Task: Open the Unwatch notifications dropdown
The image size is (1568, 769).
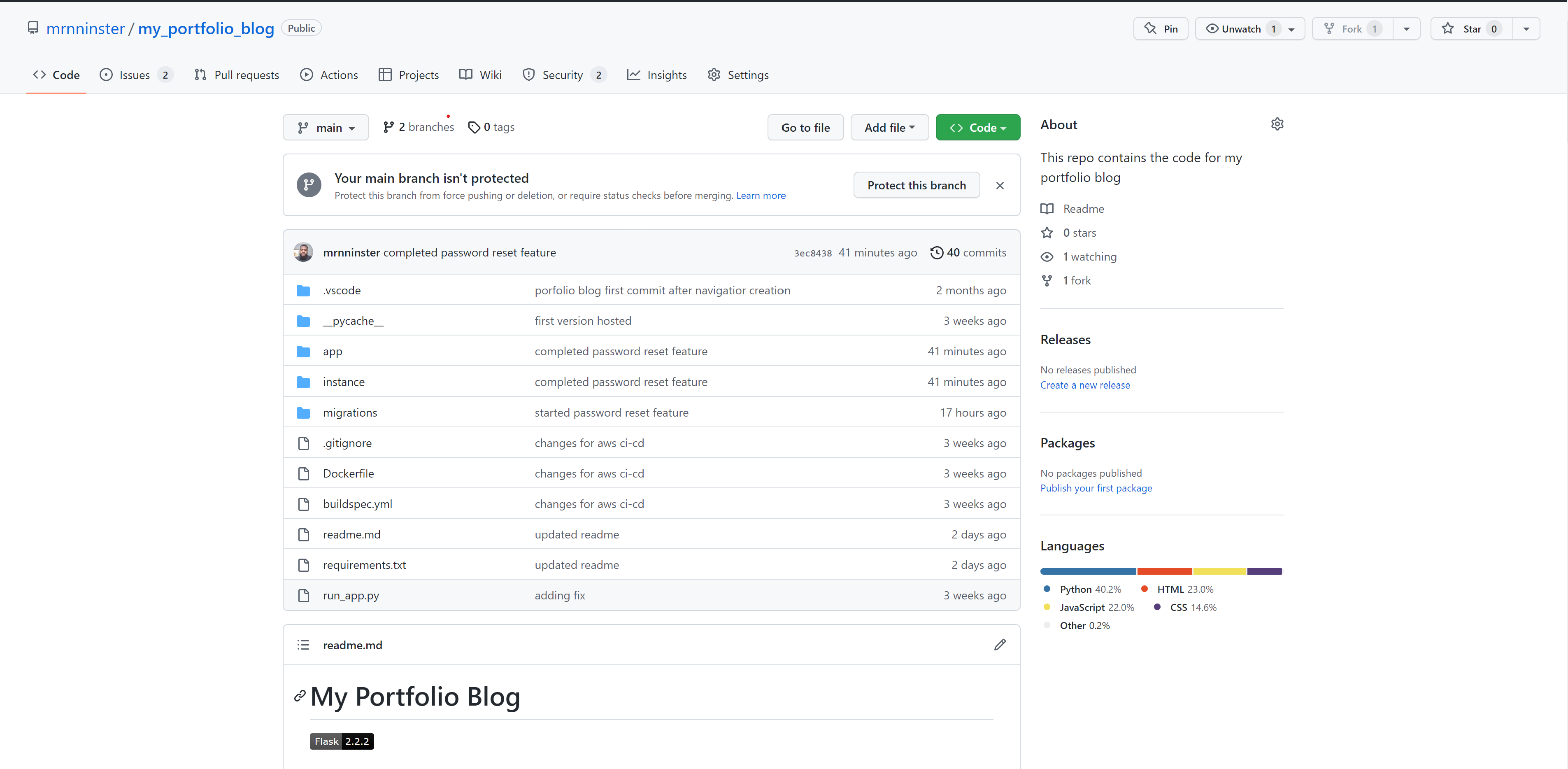Action: tap(1249, 29)
